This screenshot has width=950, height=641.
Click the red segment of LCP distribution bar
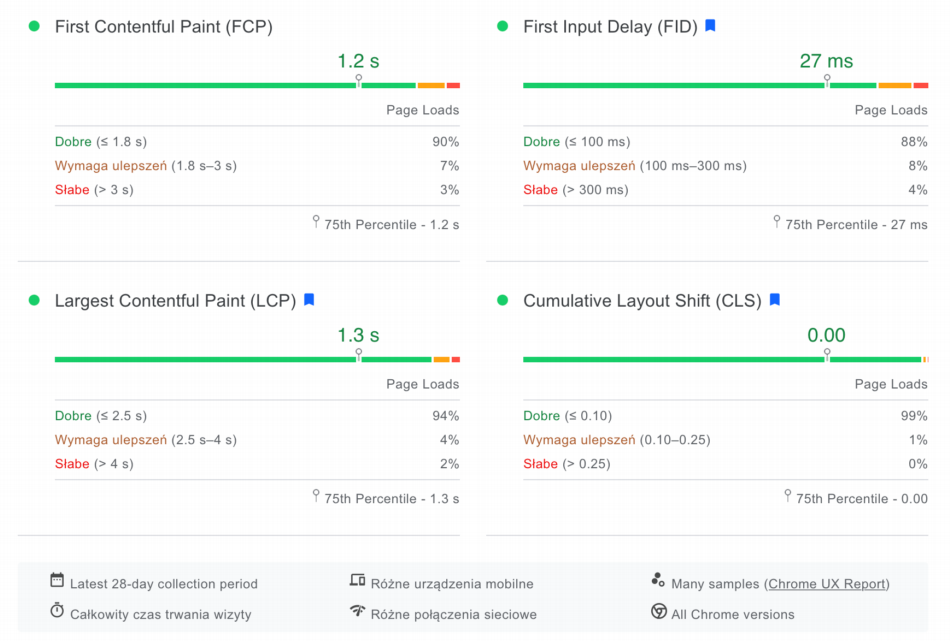(x=456, y=359)
